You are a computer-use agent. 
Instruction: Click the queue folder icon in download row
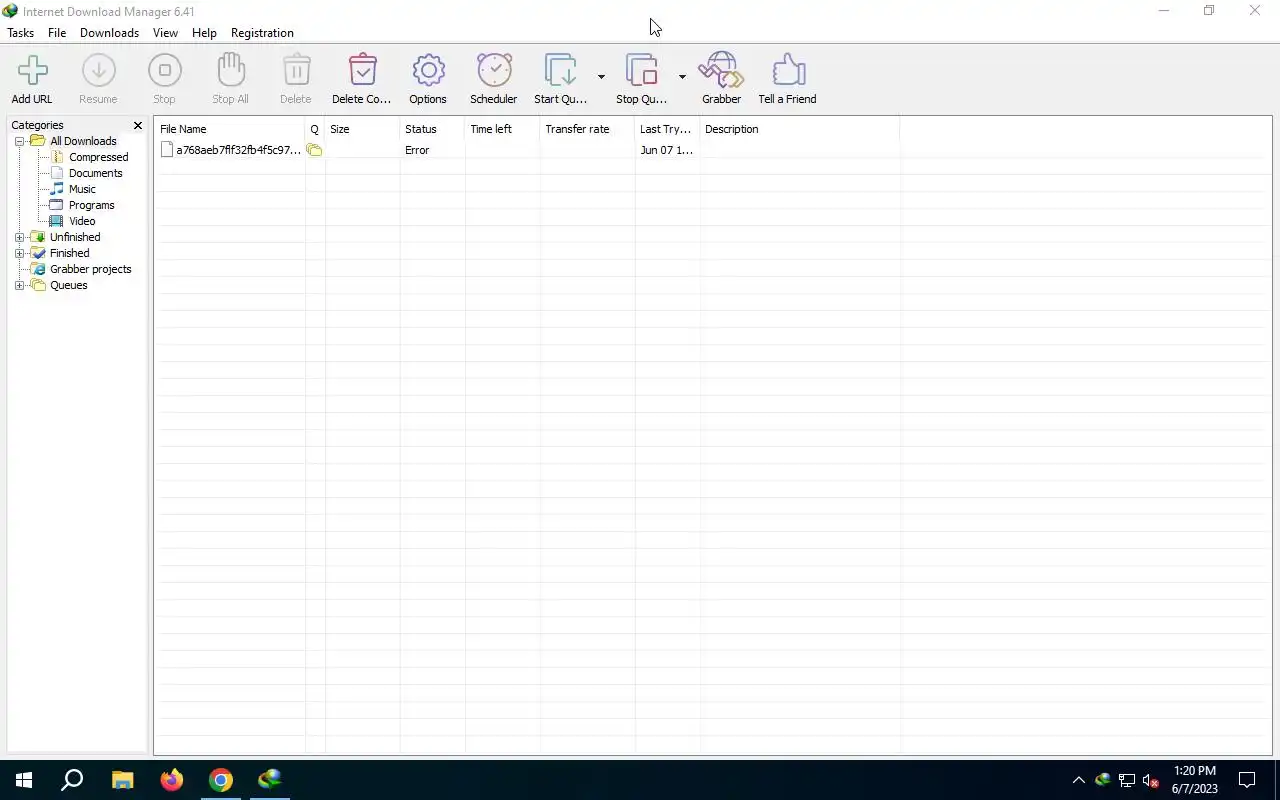(314, 150)
